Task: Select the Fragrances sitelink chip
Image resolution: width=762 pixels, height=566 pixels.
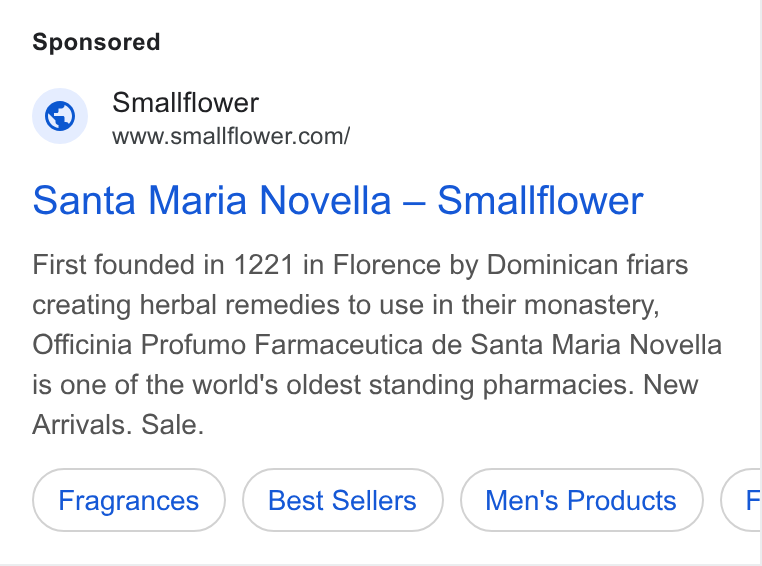Action: [129, 500]
